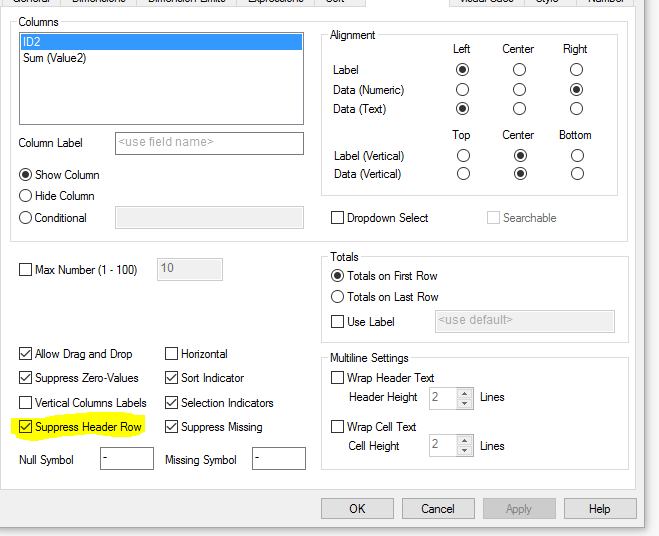Toggle Allow Drag and Drop checkbox
This screenshot has height=536, width=659.
tap(26, 354)
